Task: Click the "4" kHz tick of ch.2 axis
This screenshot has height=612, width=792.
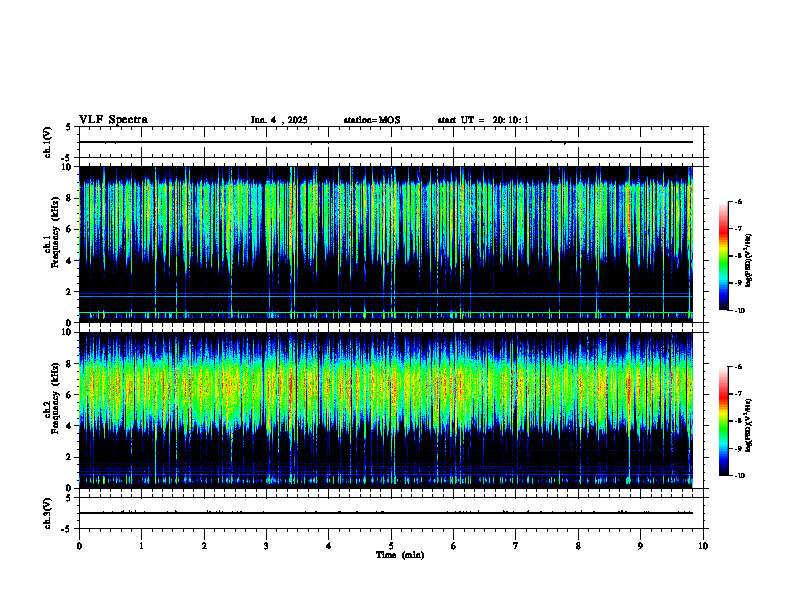Action: (x=70, y=426)
